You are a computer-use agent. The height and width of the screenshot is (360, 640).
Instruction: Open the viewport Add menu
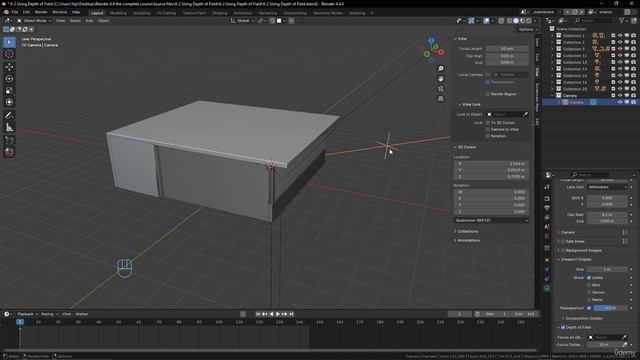(x=89, y=20)
